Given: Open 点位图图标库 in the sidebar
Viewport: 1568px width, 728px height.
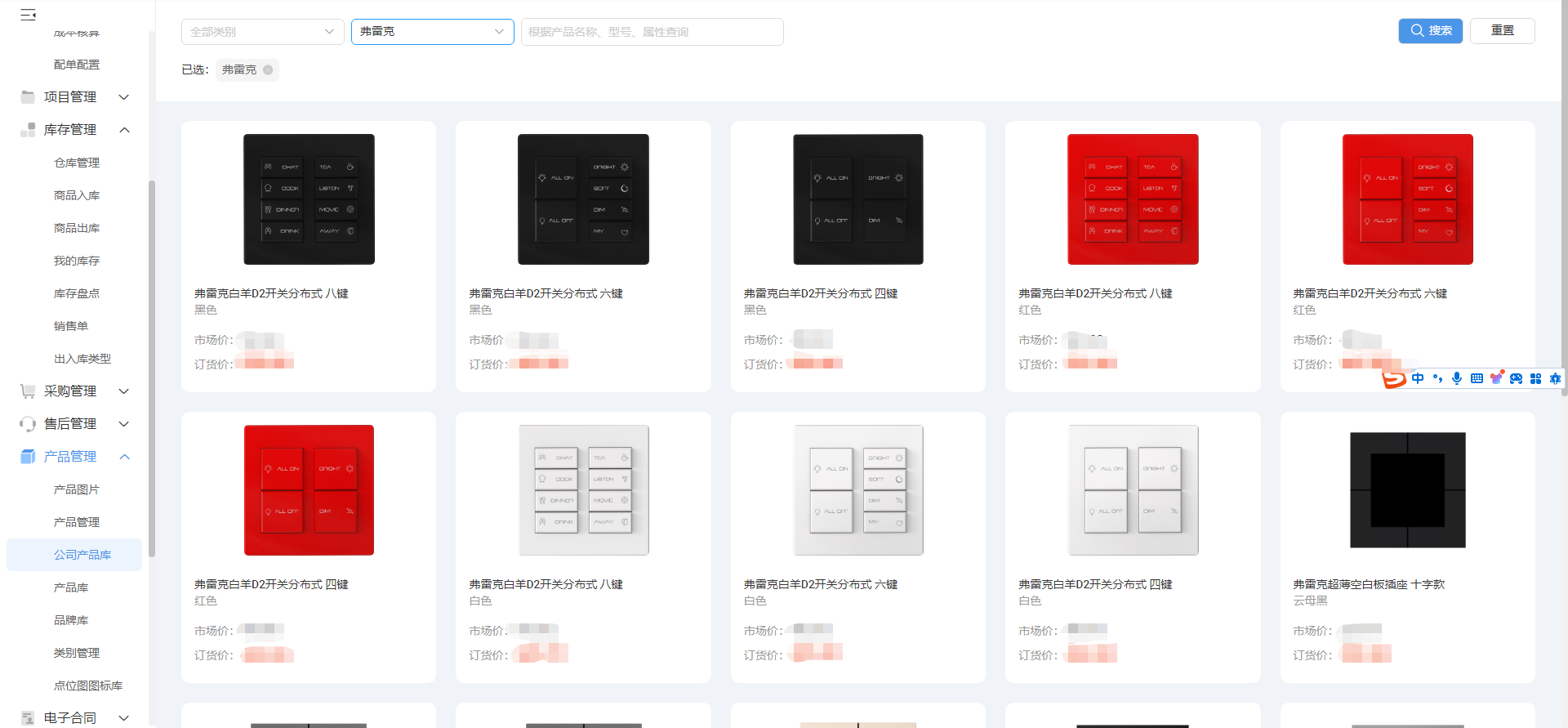Looking at the screenshot, I should tap(88, 686).
